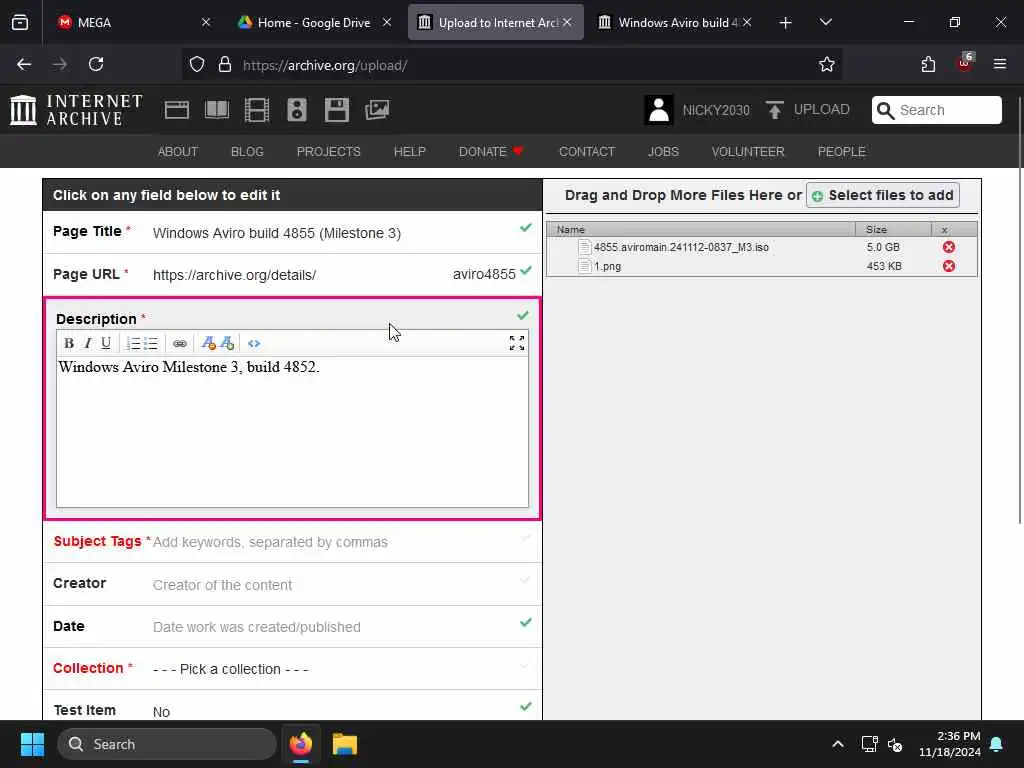Toggle italic in the description editor
1024x768 pixels.
[88, 344]
